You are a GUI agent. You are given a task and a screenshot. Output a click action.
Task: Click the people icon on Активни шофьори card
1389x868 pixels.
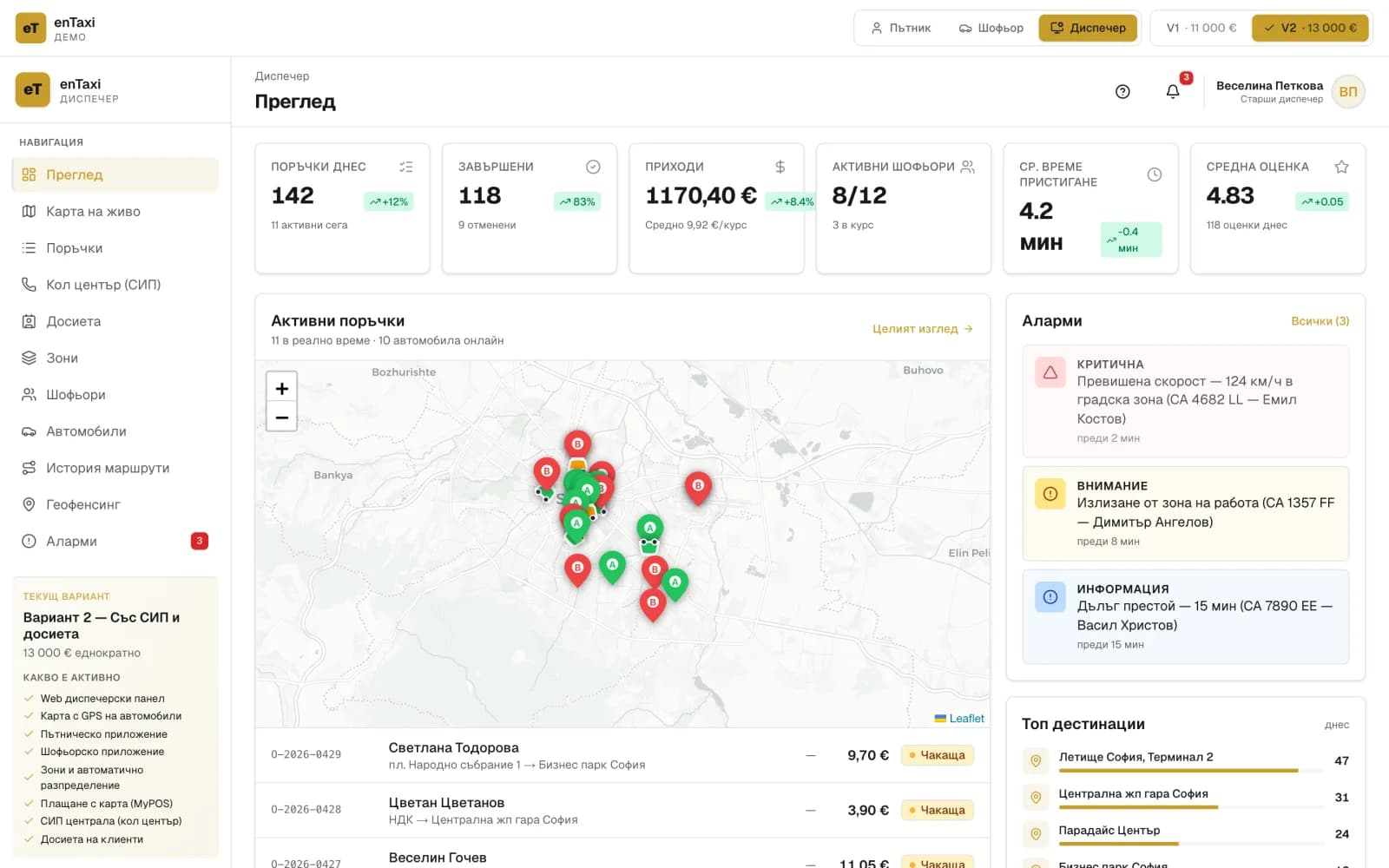point(967,167)
